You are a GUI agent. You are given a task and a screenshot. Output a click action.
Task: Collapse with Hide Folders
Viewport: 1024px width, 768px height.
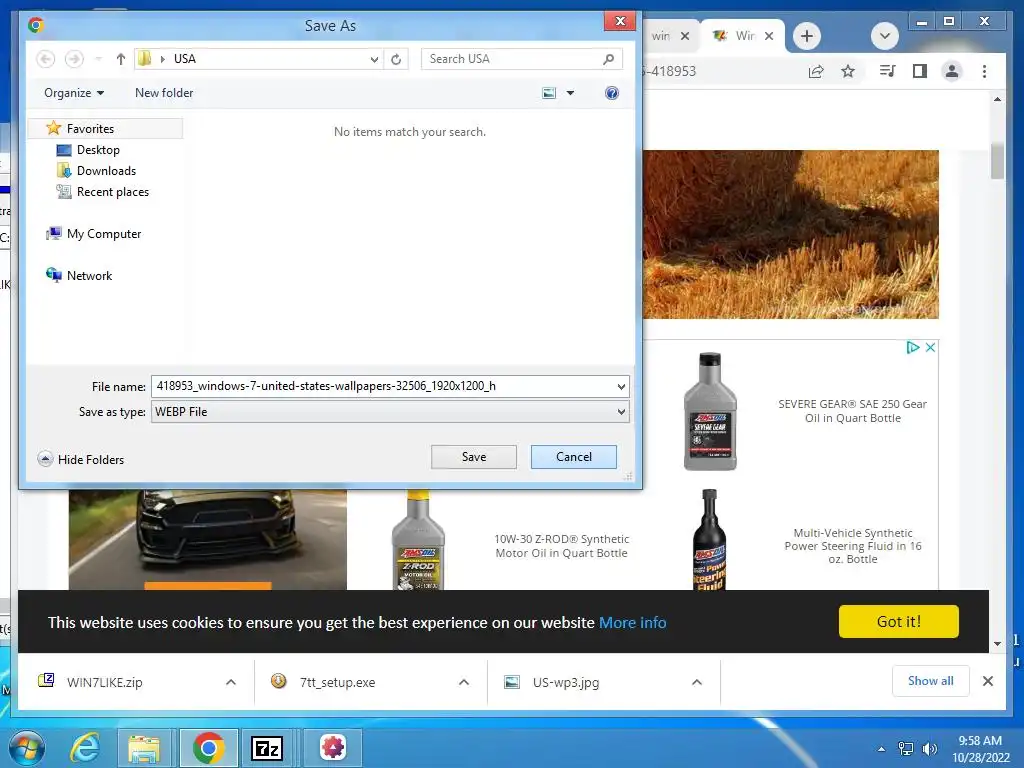tap(81, 459)
